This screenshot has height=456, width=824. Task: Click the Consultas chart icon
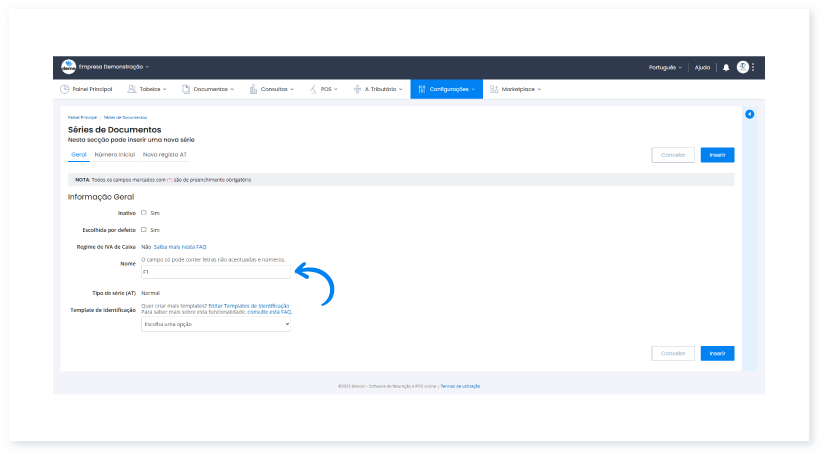pyautogui.click(x=253, y=89)
